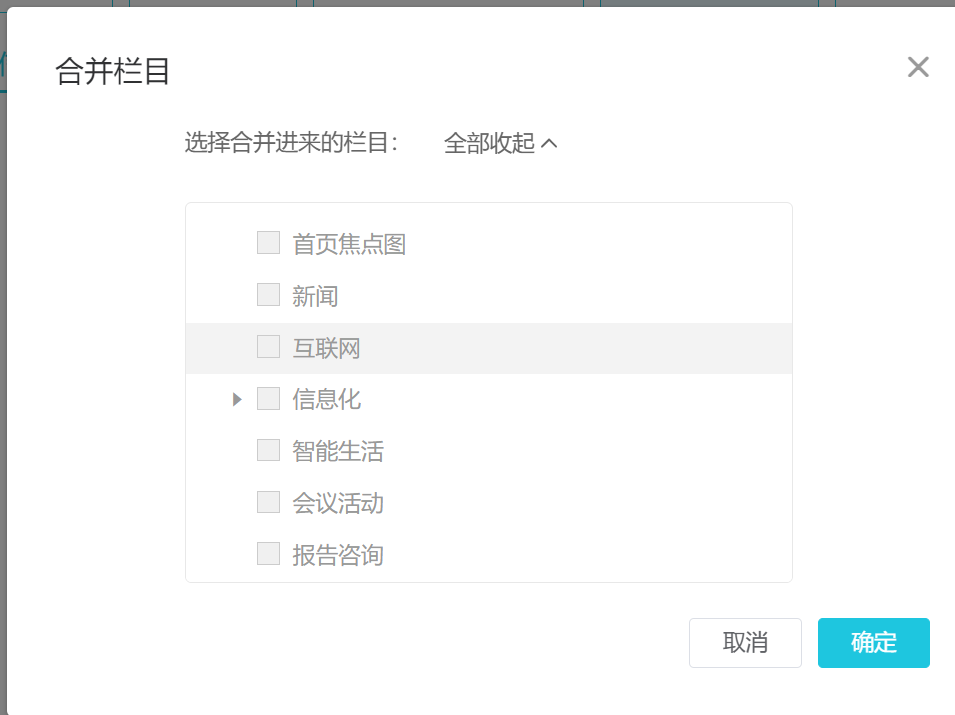Enable the 新闻 checkbox

268,295
